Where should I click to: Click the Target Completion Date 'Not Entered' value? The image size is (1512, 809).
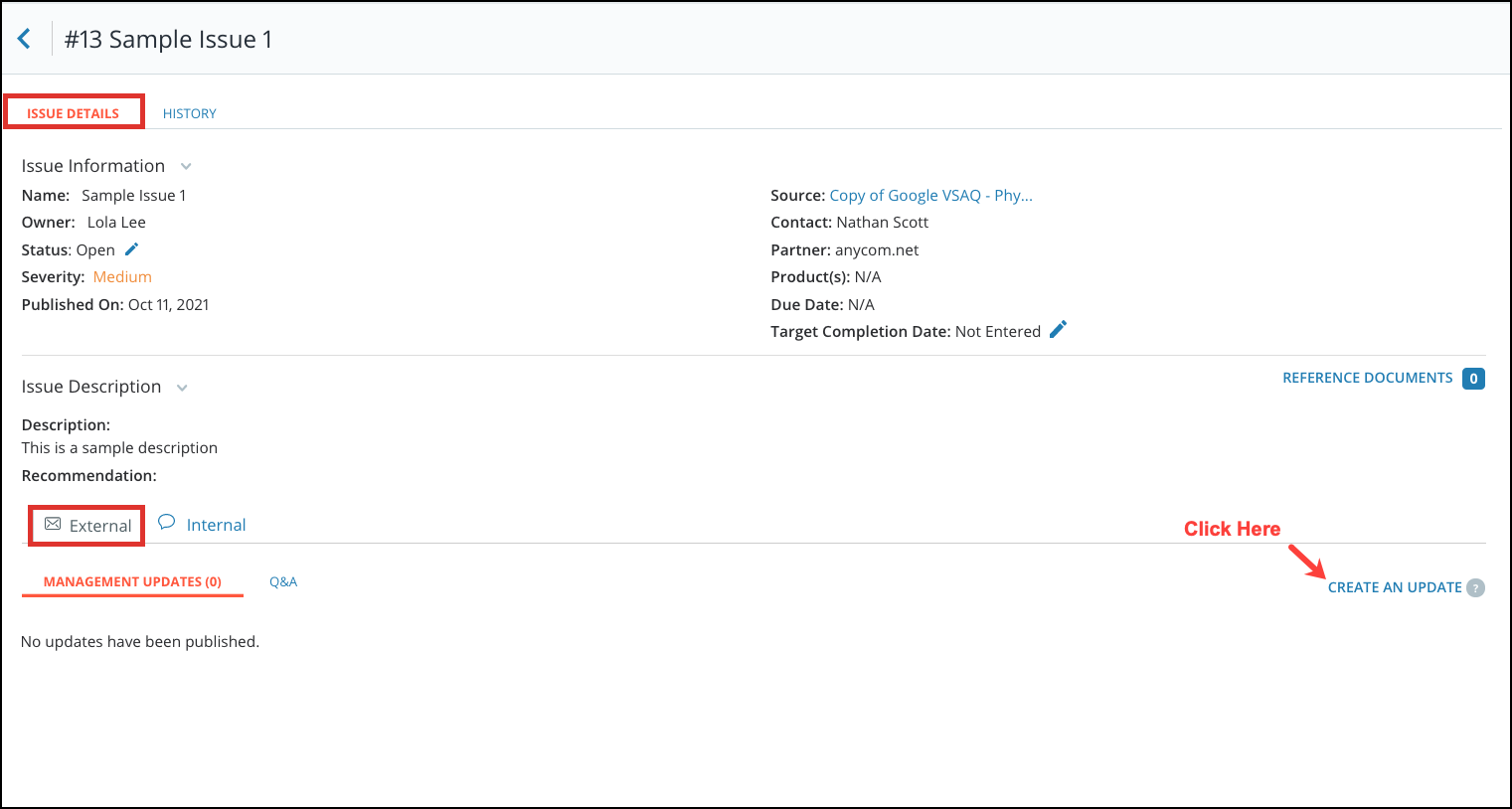[x=998, y=332]
